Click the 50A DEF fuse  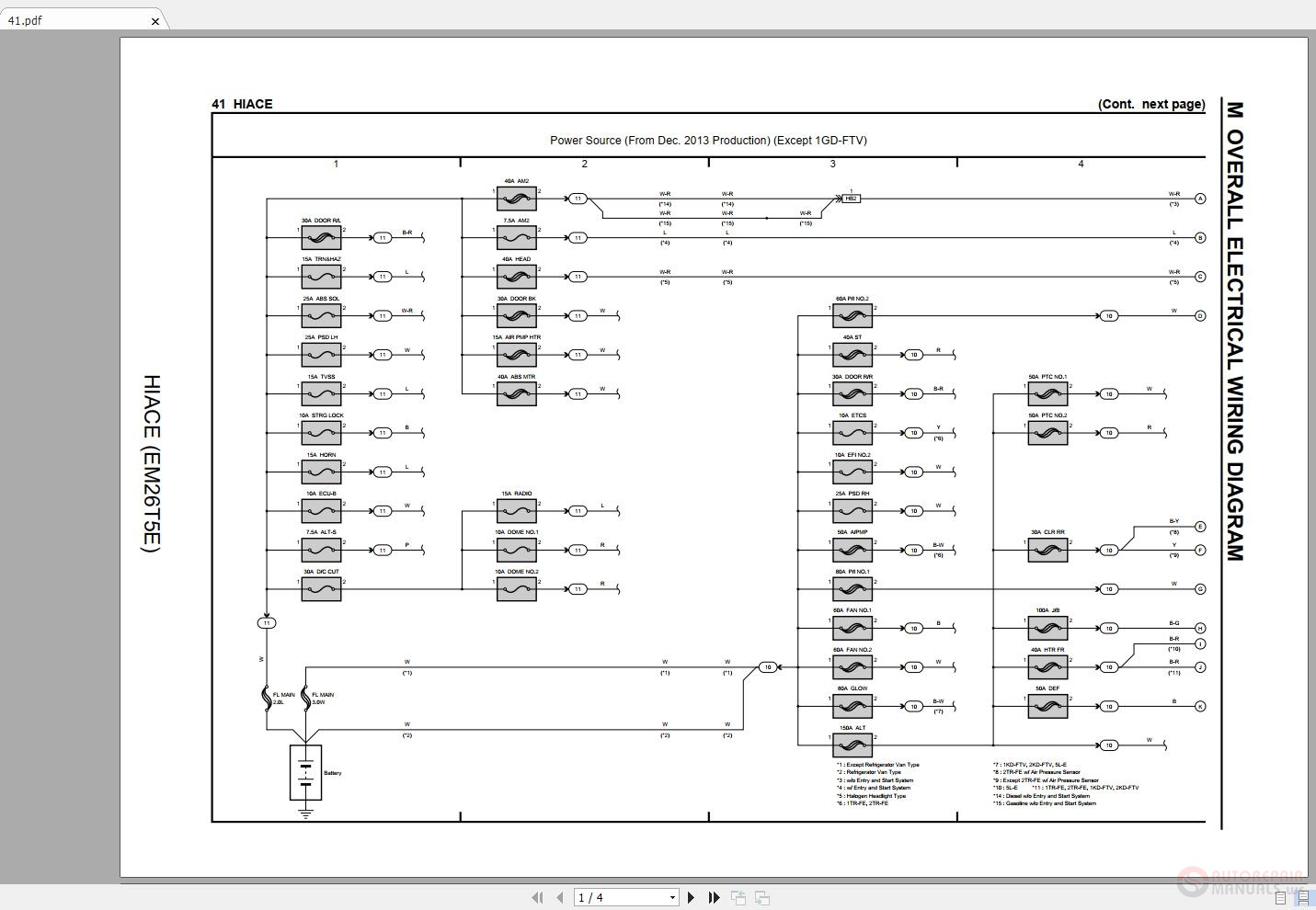(1047, 707)
